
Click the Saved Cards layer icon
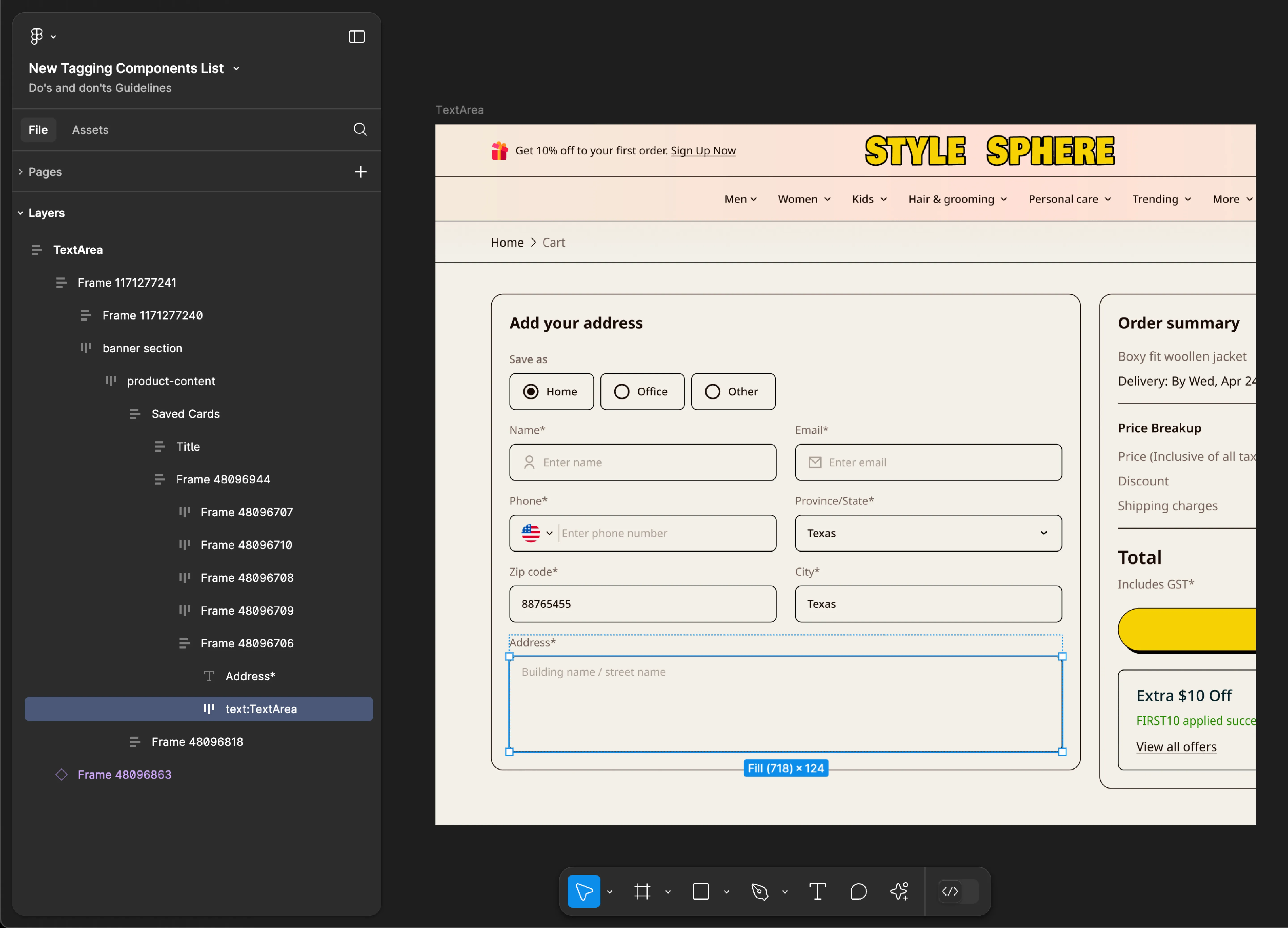135,414
